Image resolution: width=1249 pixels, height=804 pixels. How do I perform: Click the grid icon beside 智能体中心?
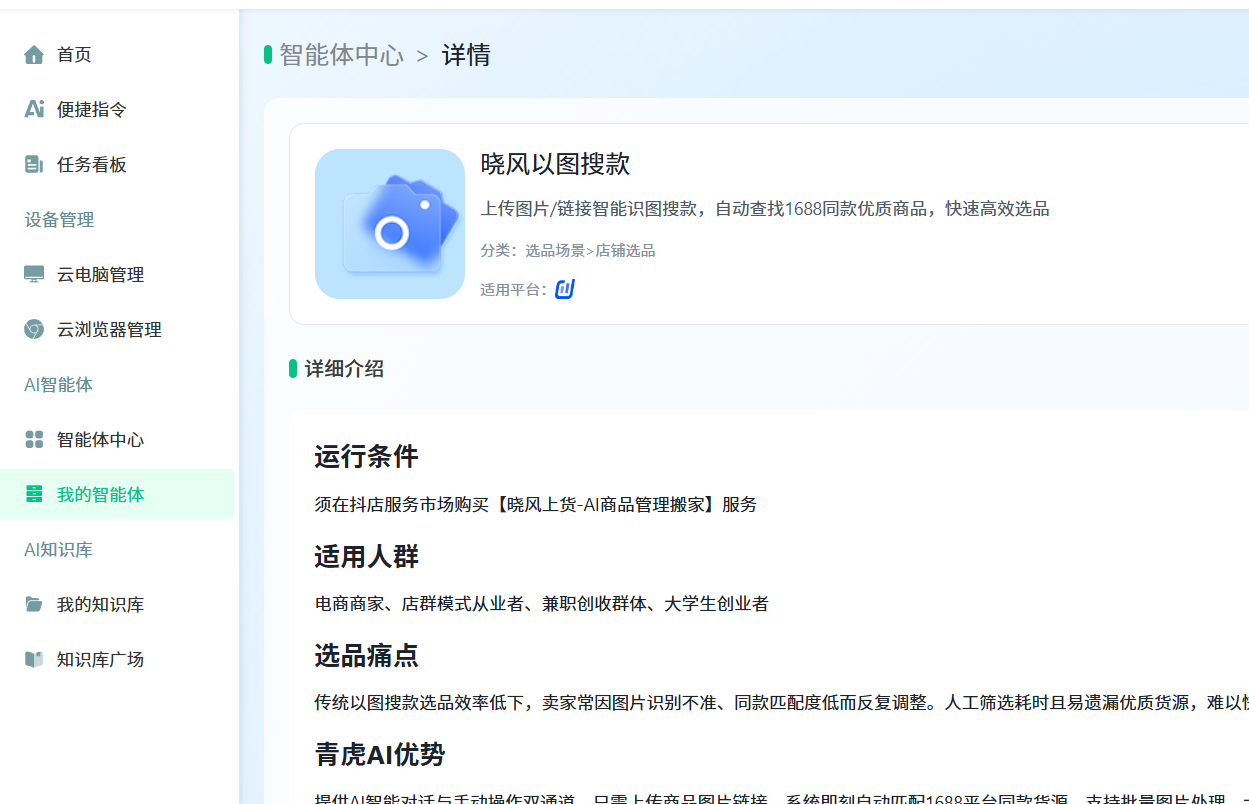(34, 439)
